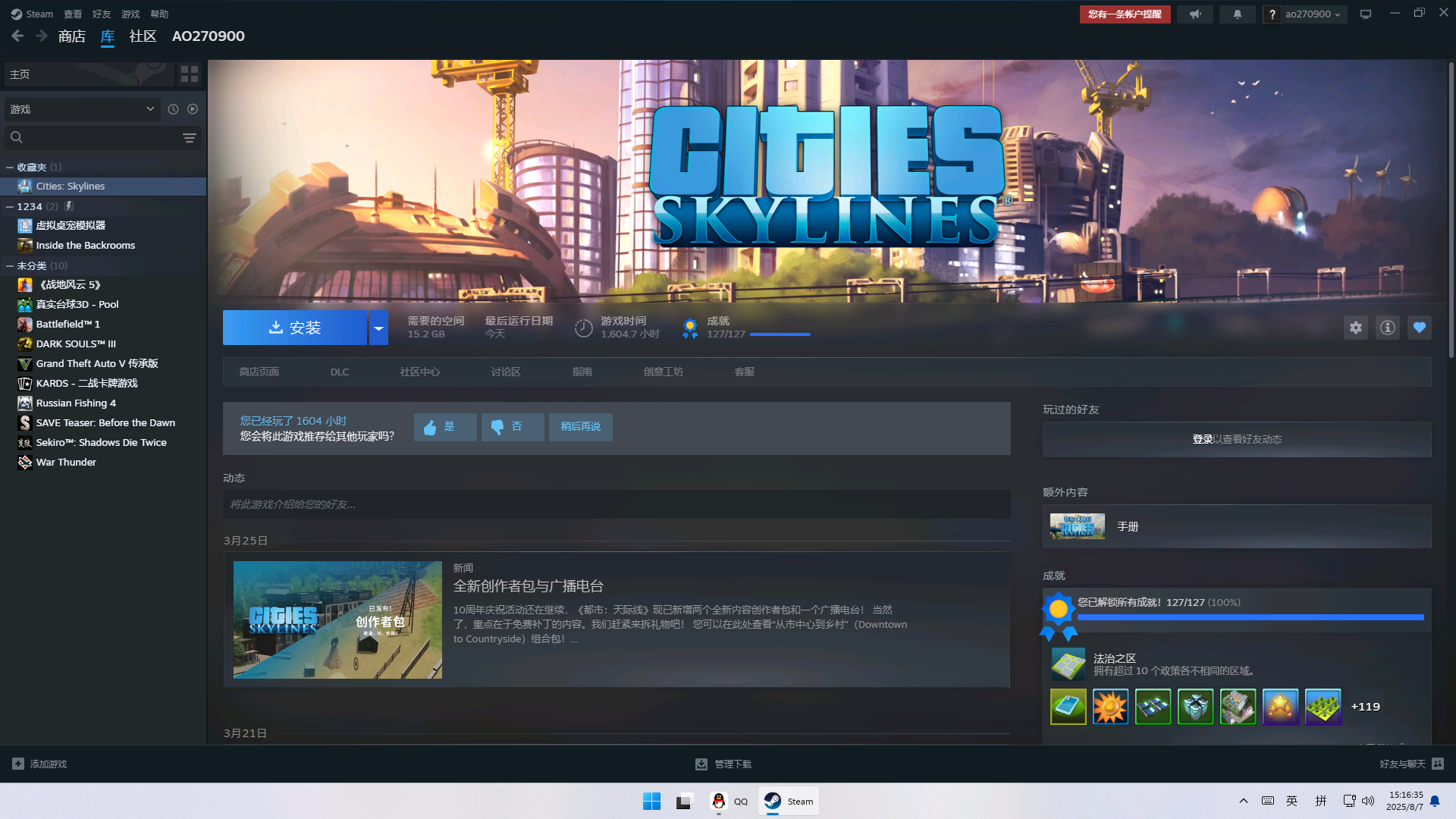Go back with the left arrow
Screen dimensions: 1456x819
coord(17,36)
